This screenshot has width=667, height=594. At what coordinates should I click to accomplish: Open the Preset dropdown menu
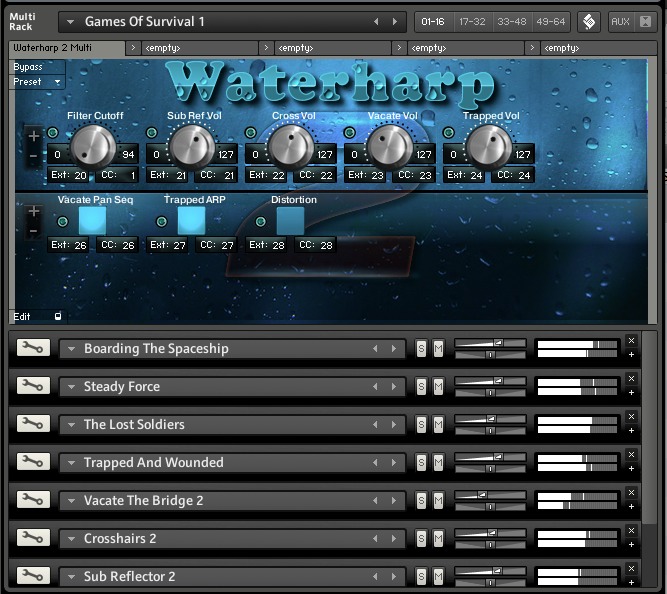tap(38, 82)
